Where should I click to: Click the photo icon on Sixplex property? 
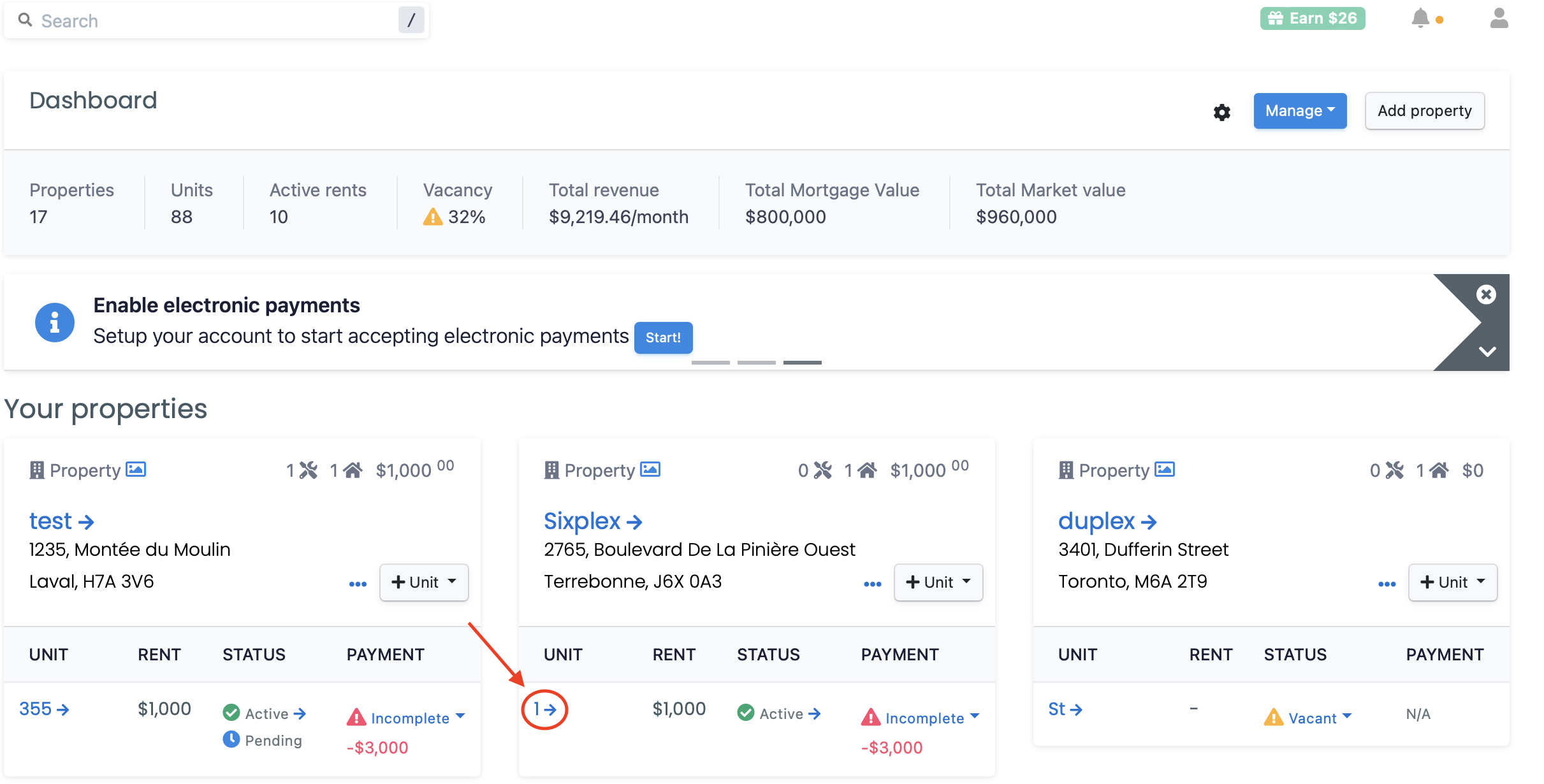[650, 470]
